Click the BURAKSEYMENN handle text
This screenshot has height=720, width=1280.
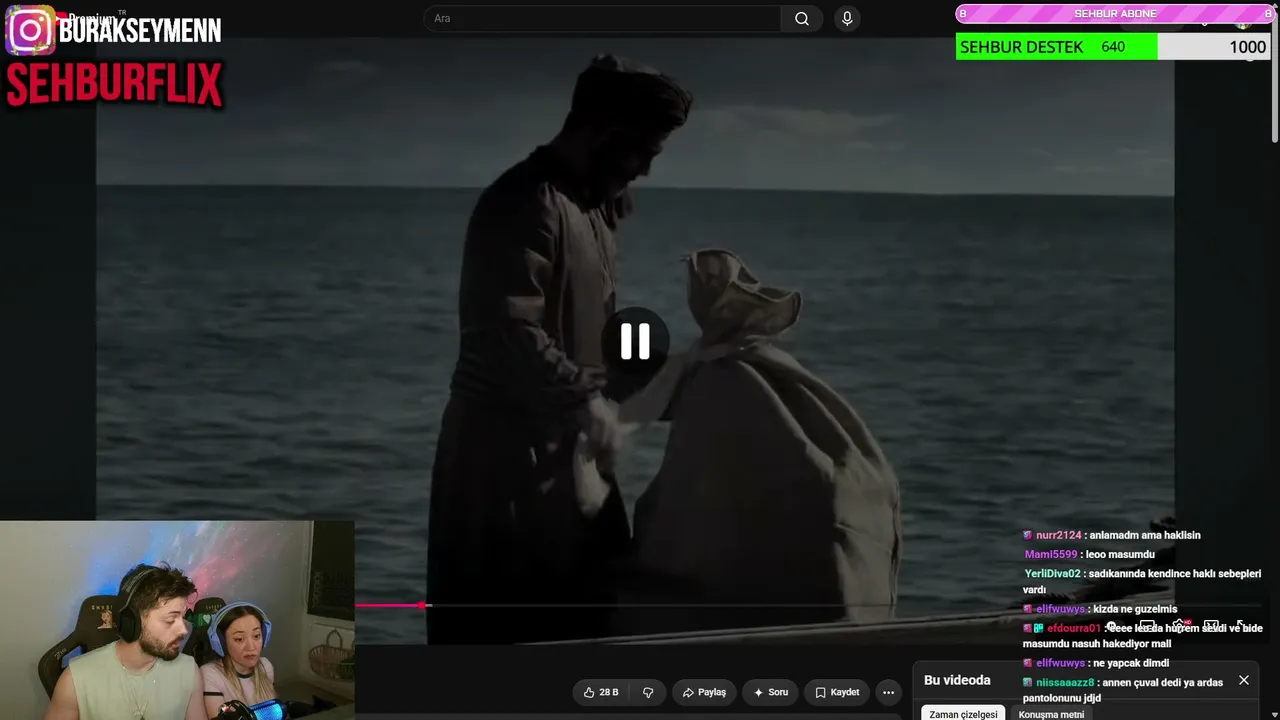pyautogui.click(x=140, y=31)
